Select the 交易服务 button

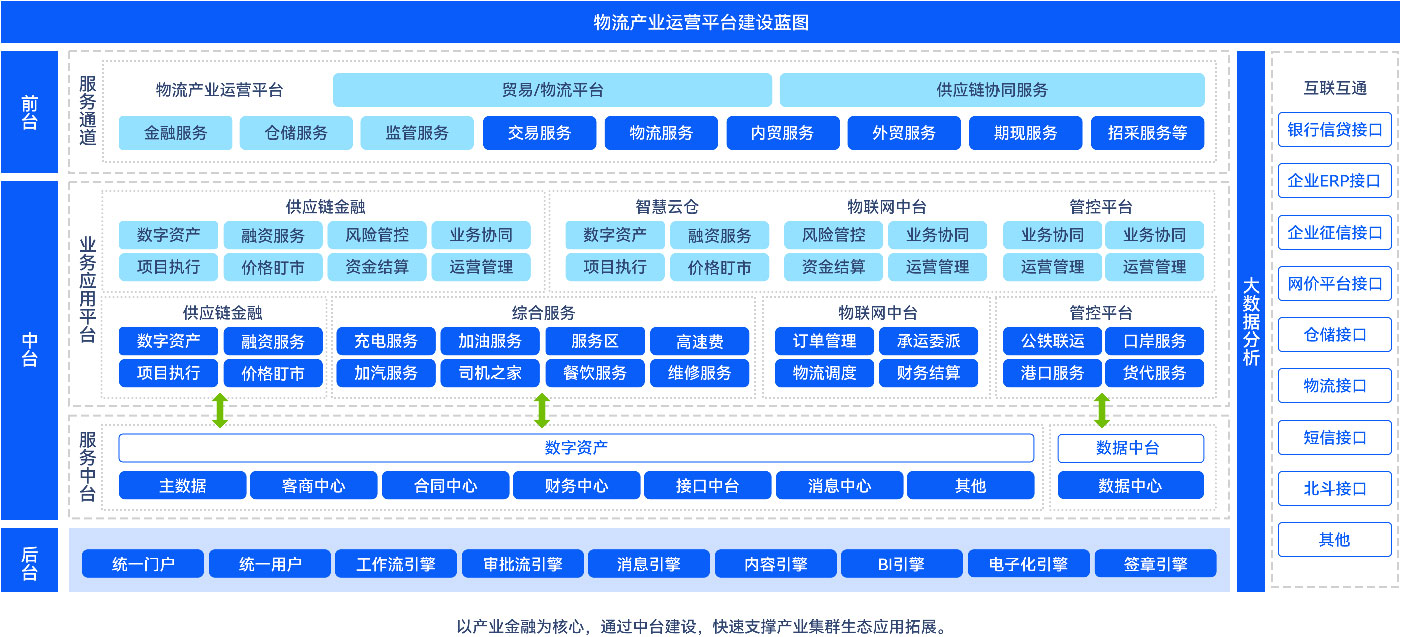click(x=539, y=133)
